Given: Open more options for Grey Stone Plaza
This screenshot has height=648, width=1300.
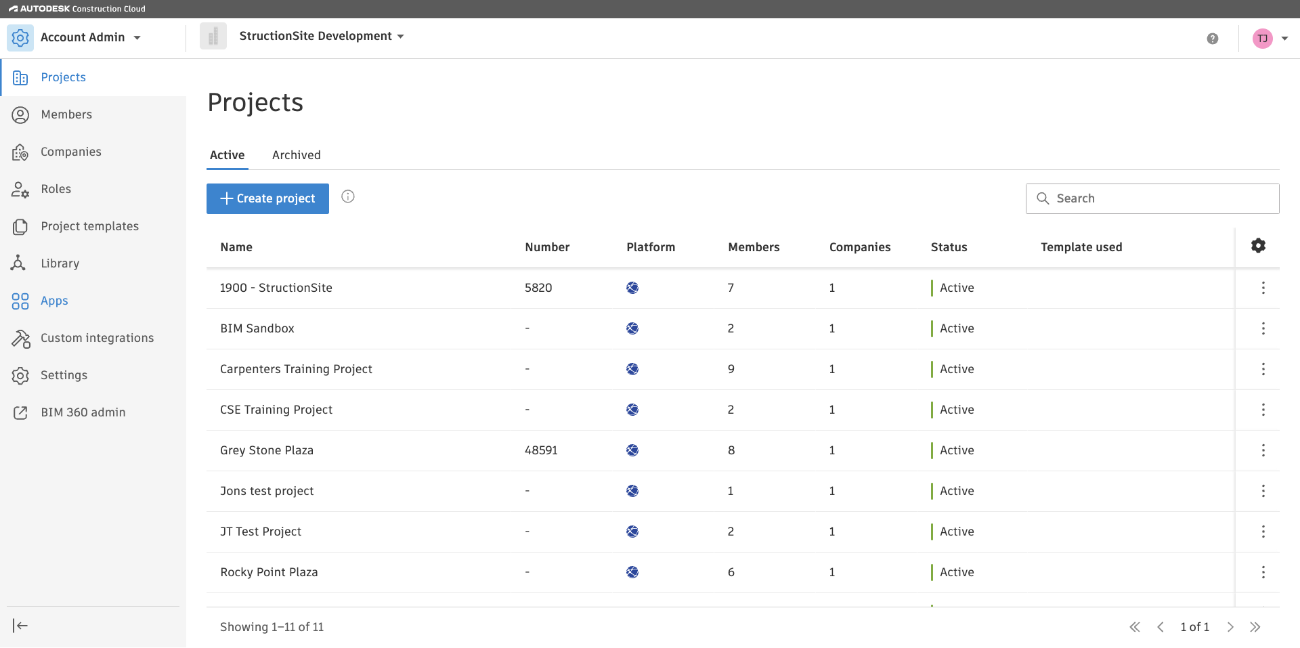Looking at the screenshot, I should click(1263, 451).
